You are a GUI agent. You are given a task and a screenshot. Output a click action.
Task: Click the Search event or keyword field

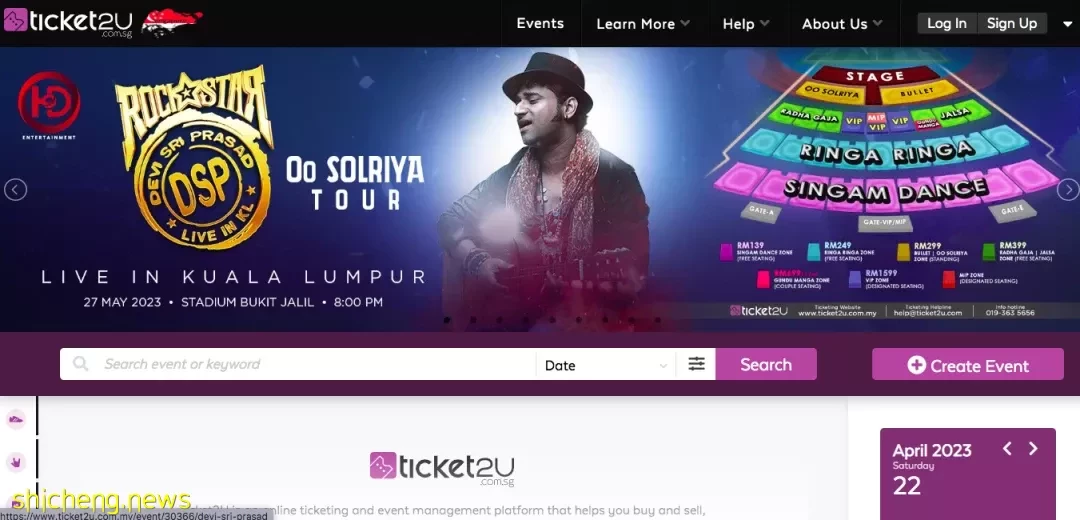[317, 364]
